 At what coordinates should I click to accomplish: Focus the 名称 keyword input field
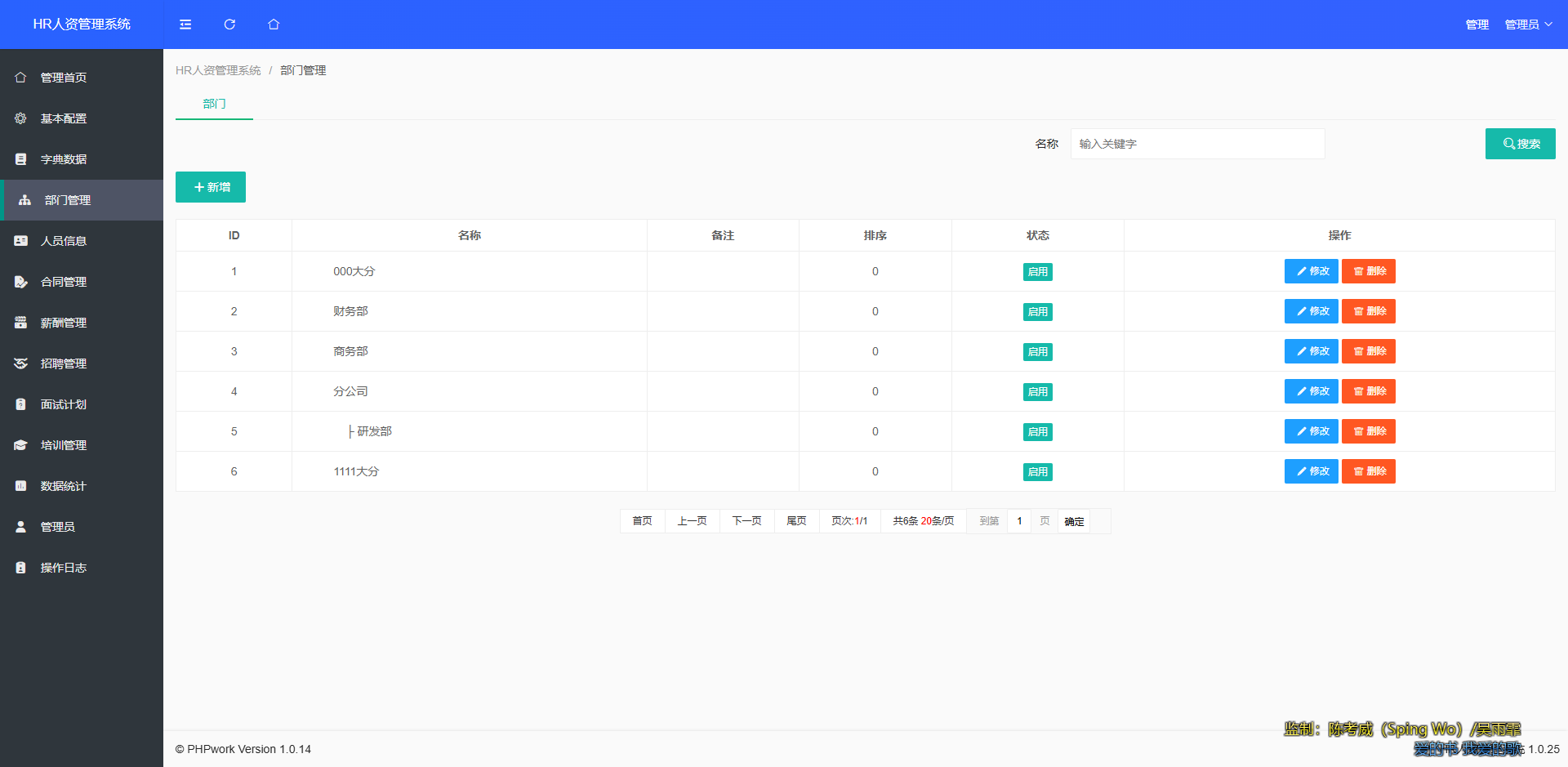1196,144
